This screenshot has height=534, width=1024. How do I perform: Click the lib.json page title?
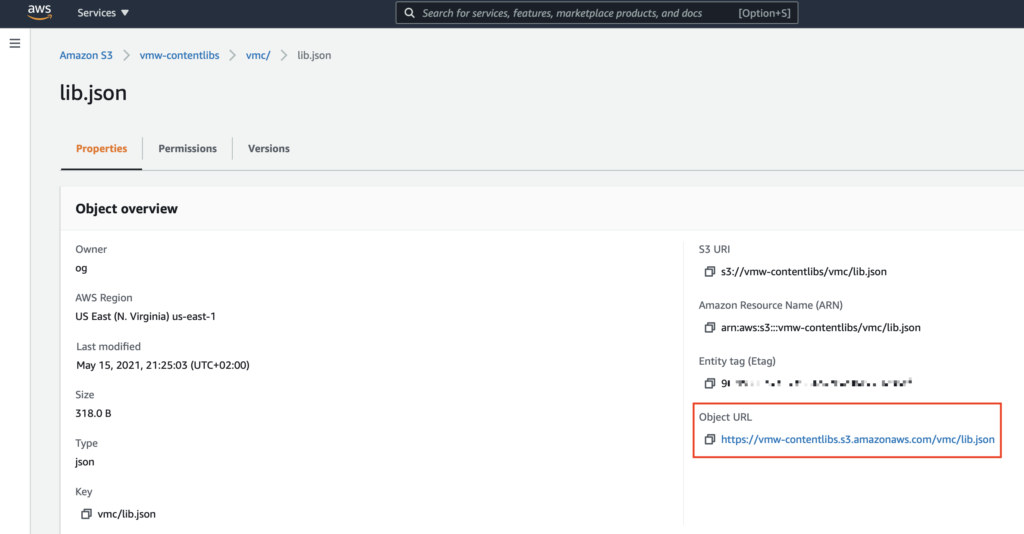click(x=93, y=93)
